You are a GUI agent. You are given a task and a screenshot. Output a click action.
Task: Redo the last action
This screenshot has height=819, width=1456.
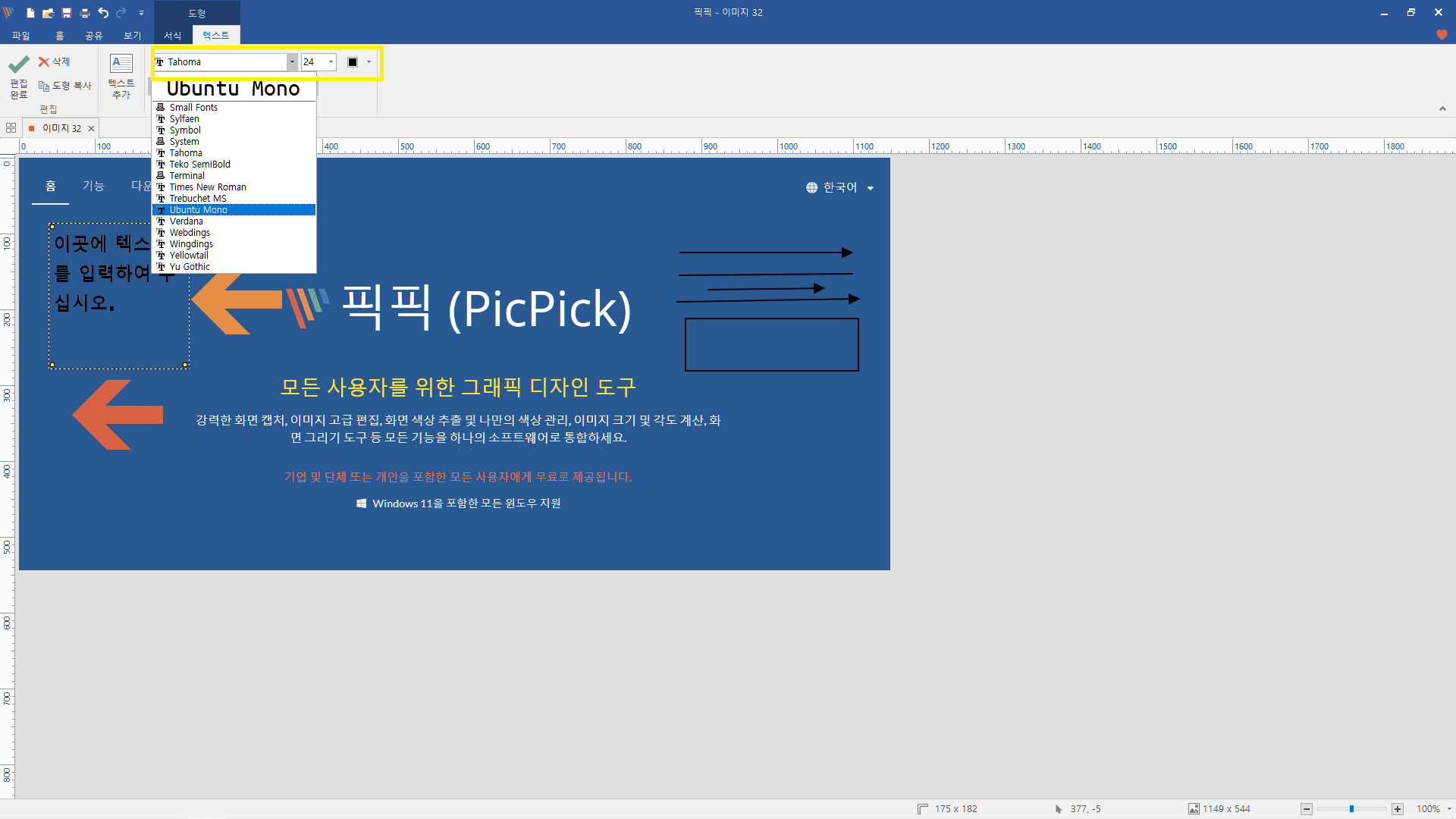pyautogui.click(x=121, y=12)
